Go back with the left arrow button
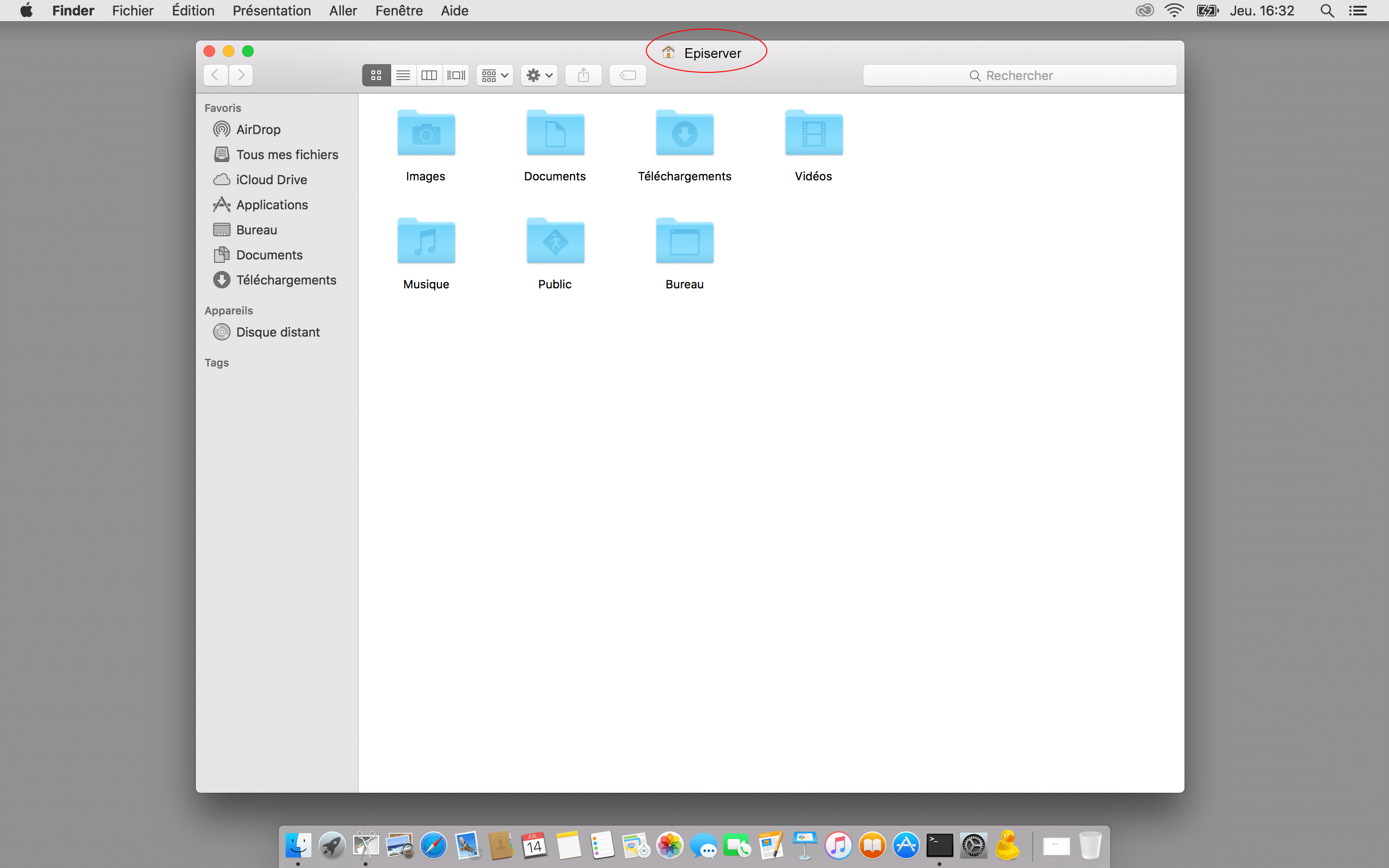Image resolution: width=1389 pixels, height=868 pixels. coord(216,75)
